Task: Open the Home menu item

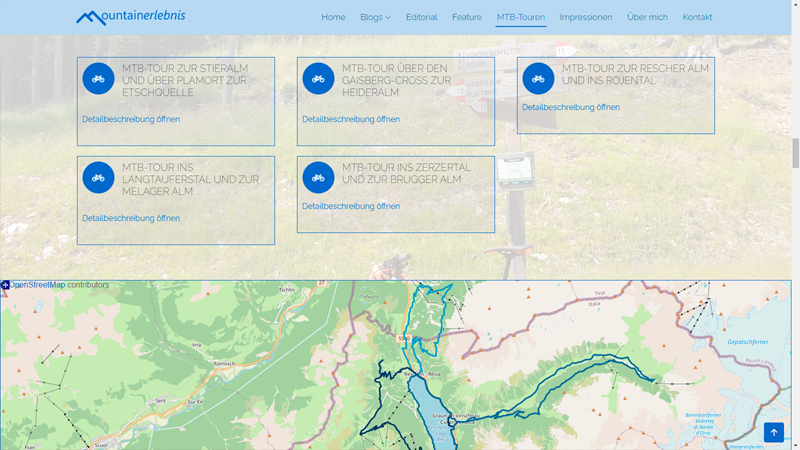Action: pos(333,17)
